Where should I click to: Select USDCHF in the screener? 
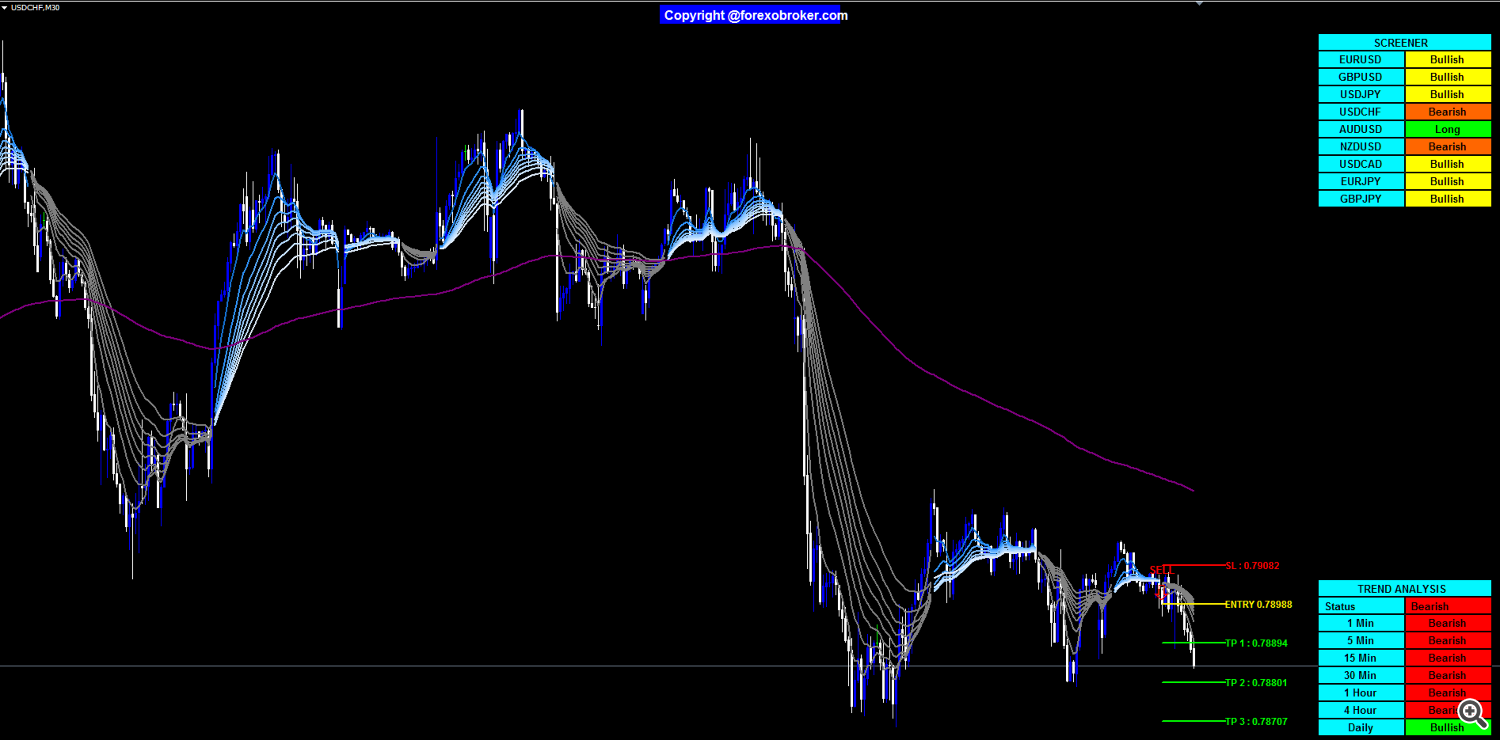1361,112
